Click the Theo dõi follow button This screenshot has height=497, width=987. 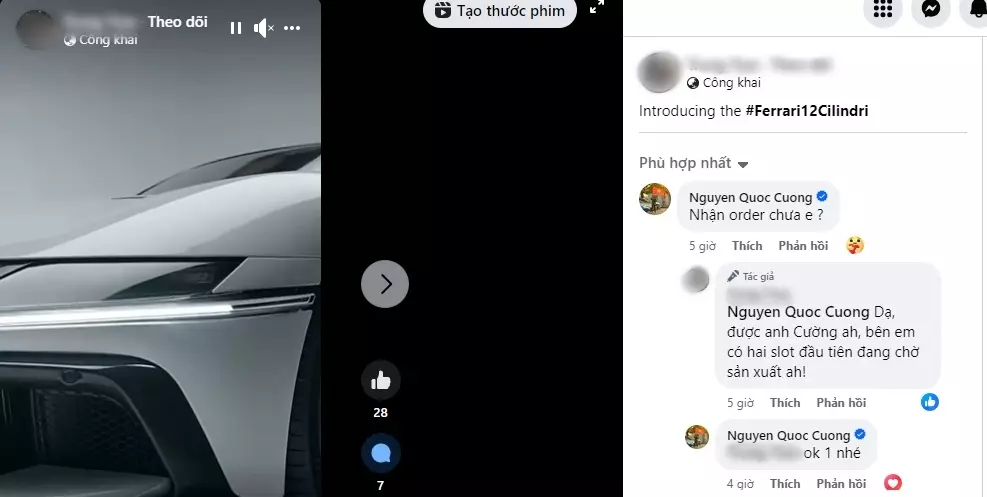click(178, 21)
